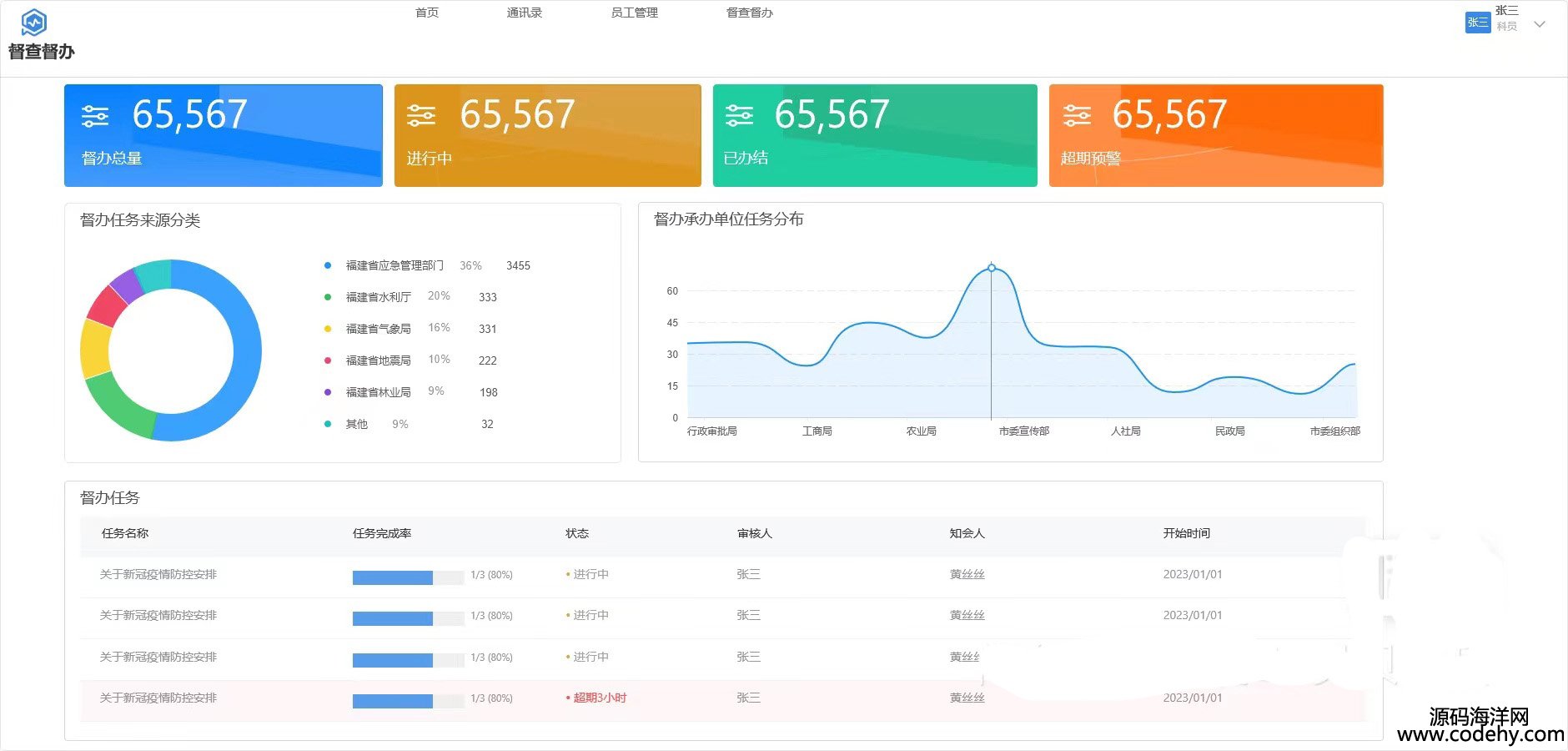Image resolution: width=1568 pixels, height=751 pixels.
Task: Select 市委组织部 axis label
Action: (1335, 431)
